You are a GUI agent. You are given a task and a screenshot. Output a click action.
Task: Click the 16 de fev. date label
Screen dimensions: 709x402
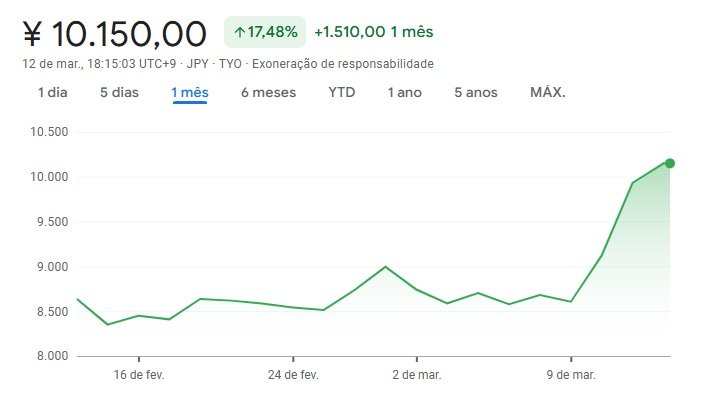pos(139,375)
